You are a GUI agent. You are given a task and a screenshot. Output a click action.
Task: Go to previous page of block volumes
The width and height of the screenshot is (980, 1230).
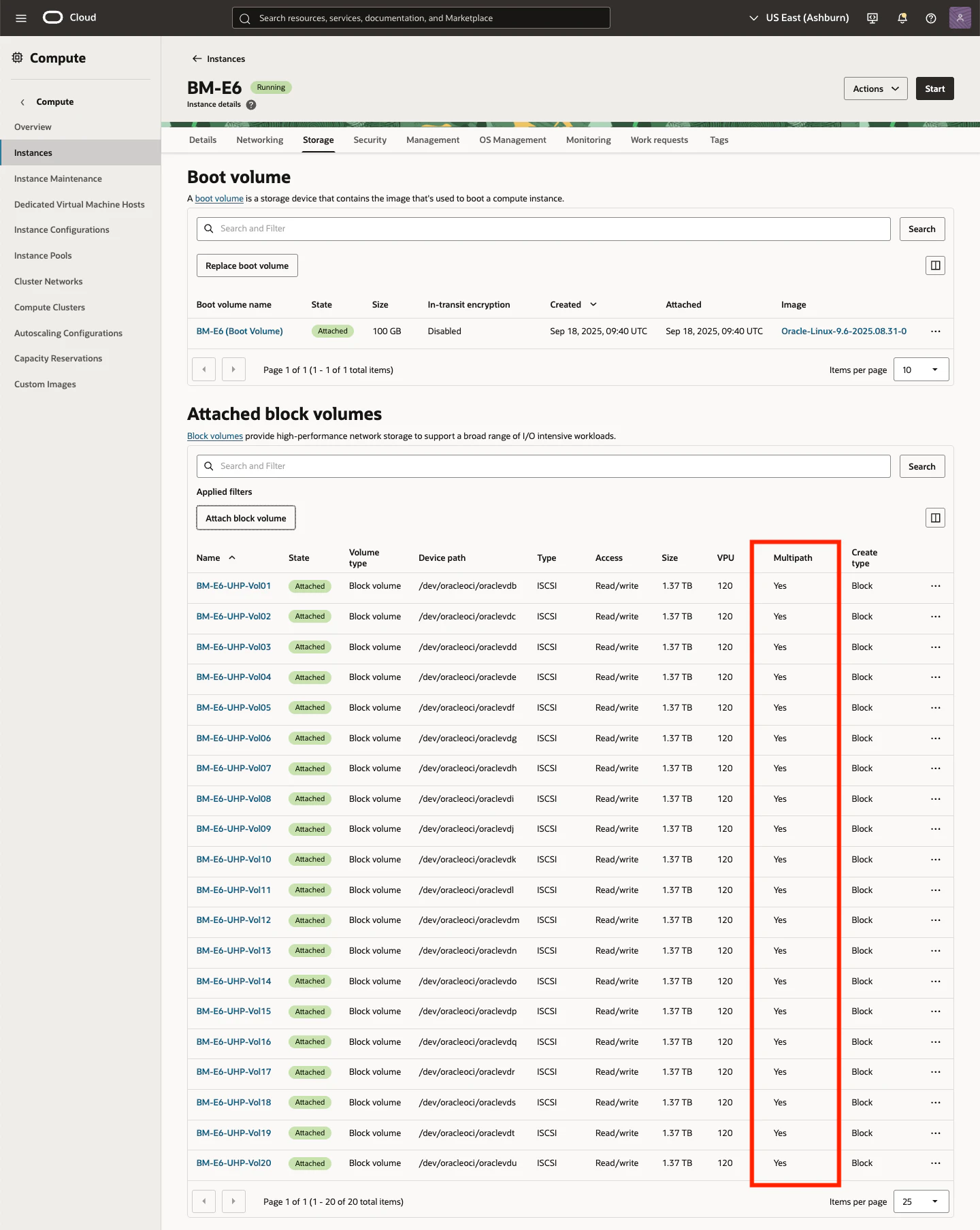204,1201
